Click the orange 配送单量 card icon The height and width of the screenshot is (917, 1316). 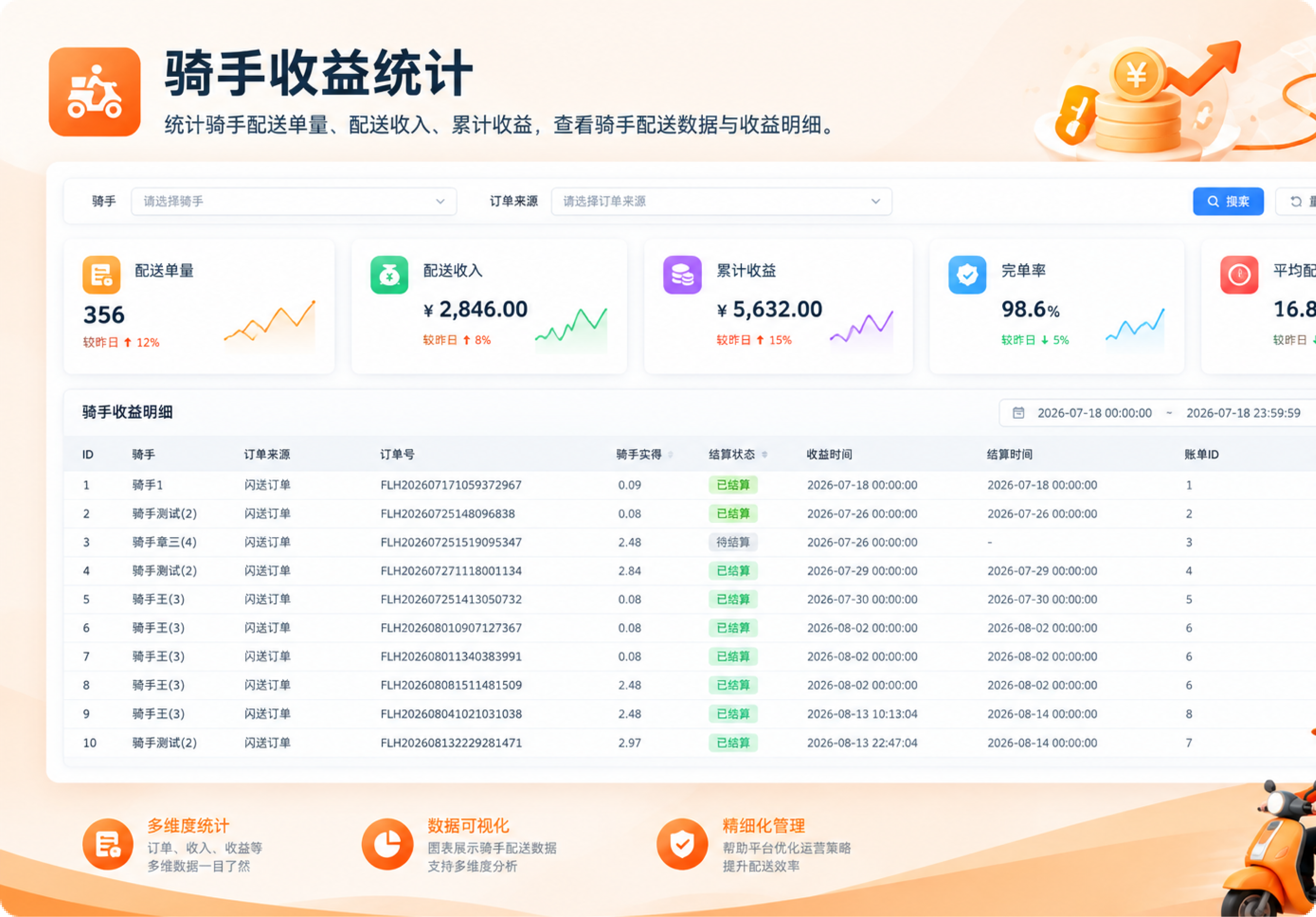coord(101,274)
